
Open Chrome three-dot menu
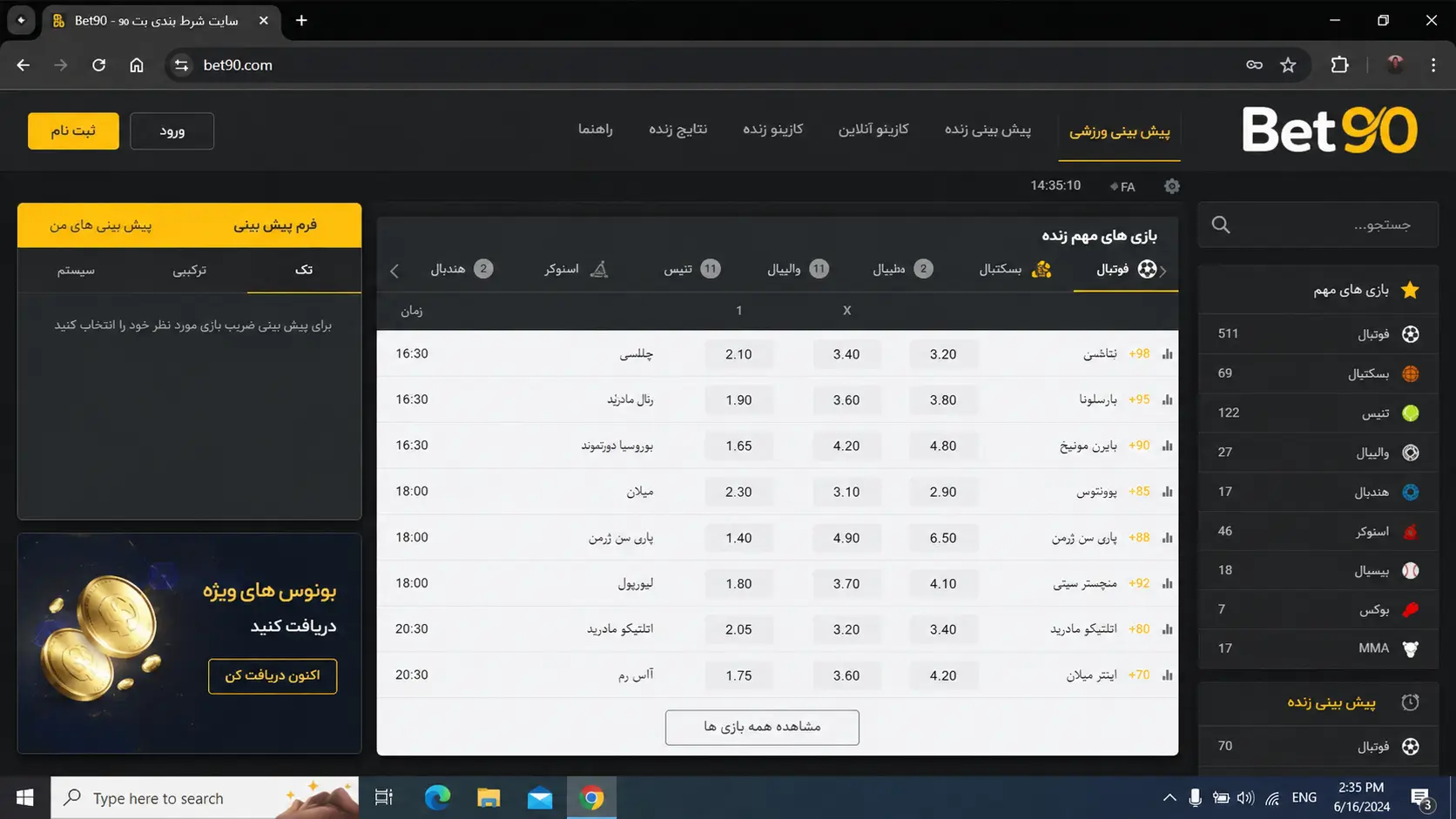[x=1433, y=65]
